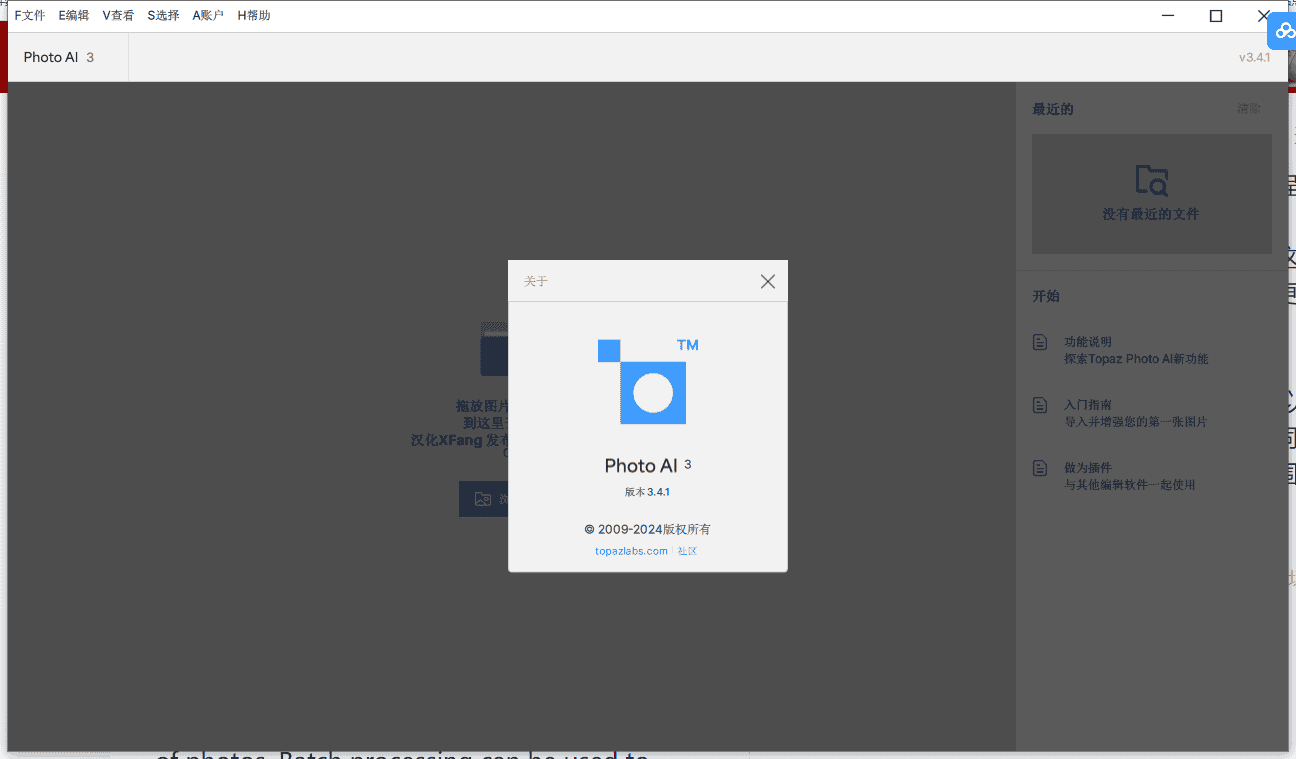Screen dimensions: 1296x759
Task: Click the document icon beside 入门指南
Action: (x=1040, y=406)
